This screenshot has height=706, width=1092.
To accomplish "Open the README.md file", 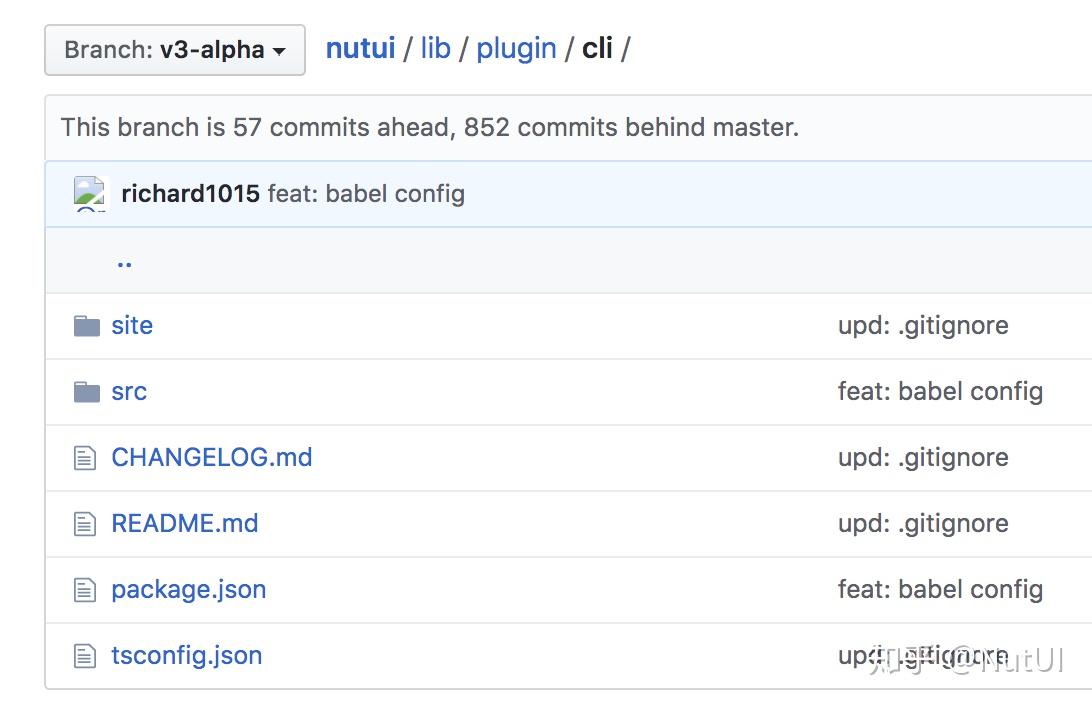I will 185,524.
